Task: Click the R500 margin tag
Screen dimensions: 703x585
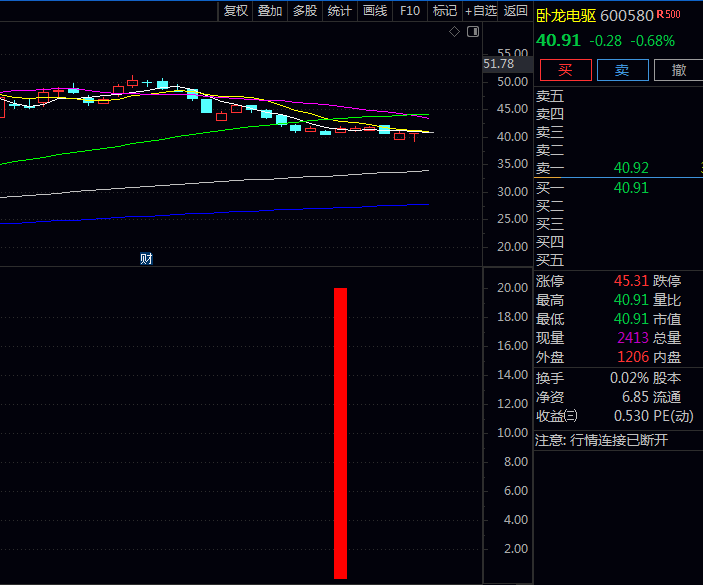Action: [x=668, y=14]
